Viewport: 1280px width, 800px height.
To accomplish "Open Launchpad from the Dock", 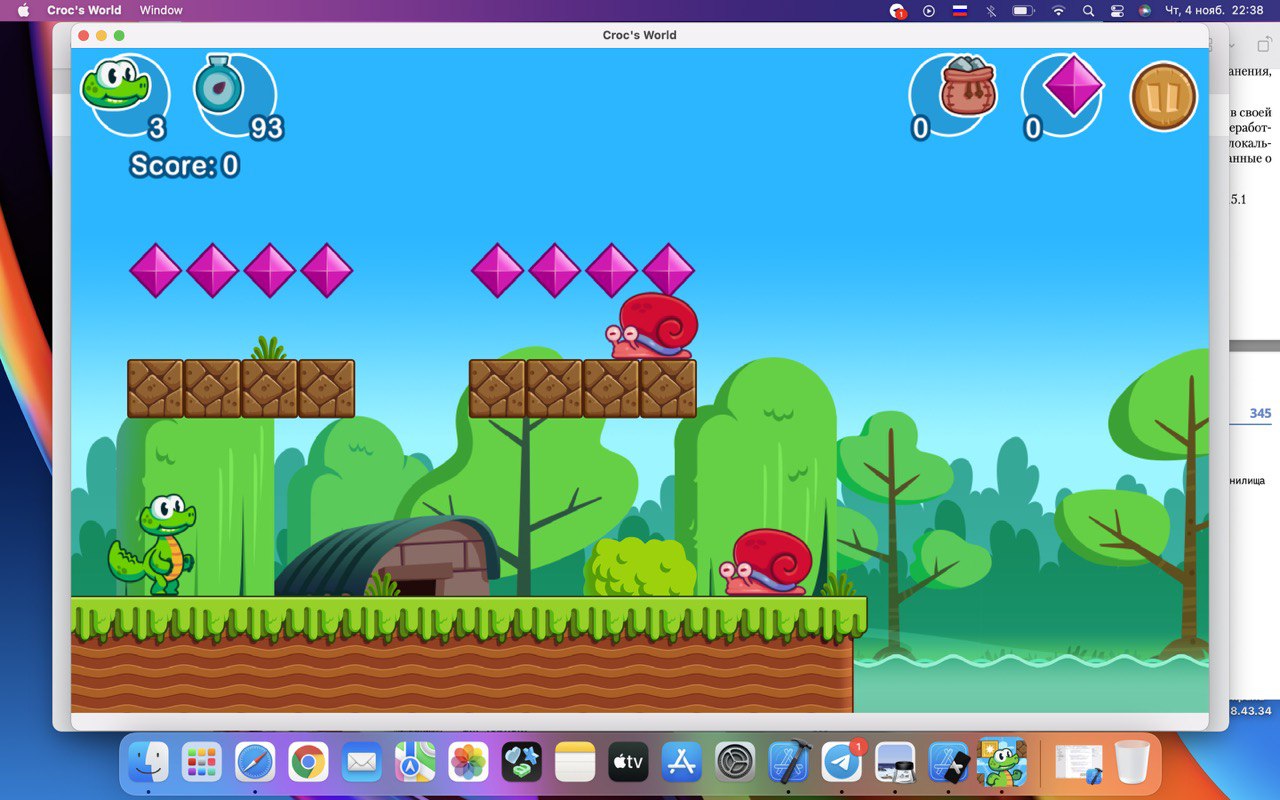I will (202, 763).
